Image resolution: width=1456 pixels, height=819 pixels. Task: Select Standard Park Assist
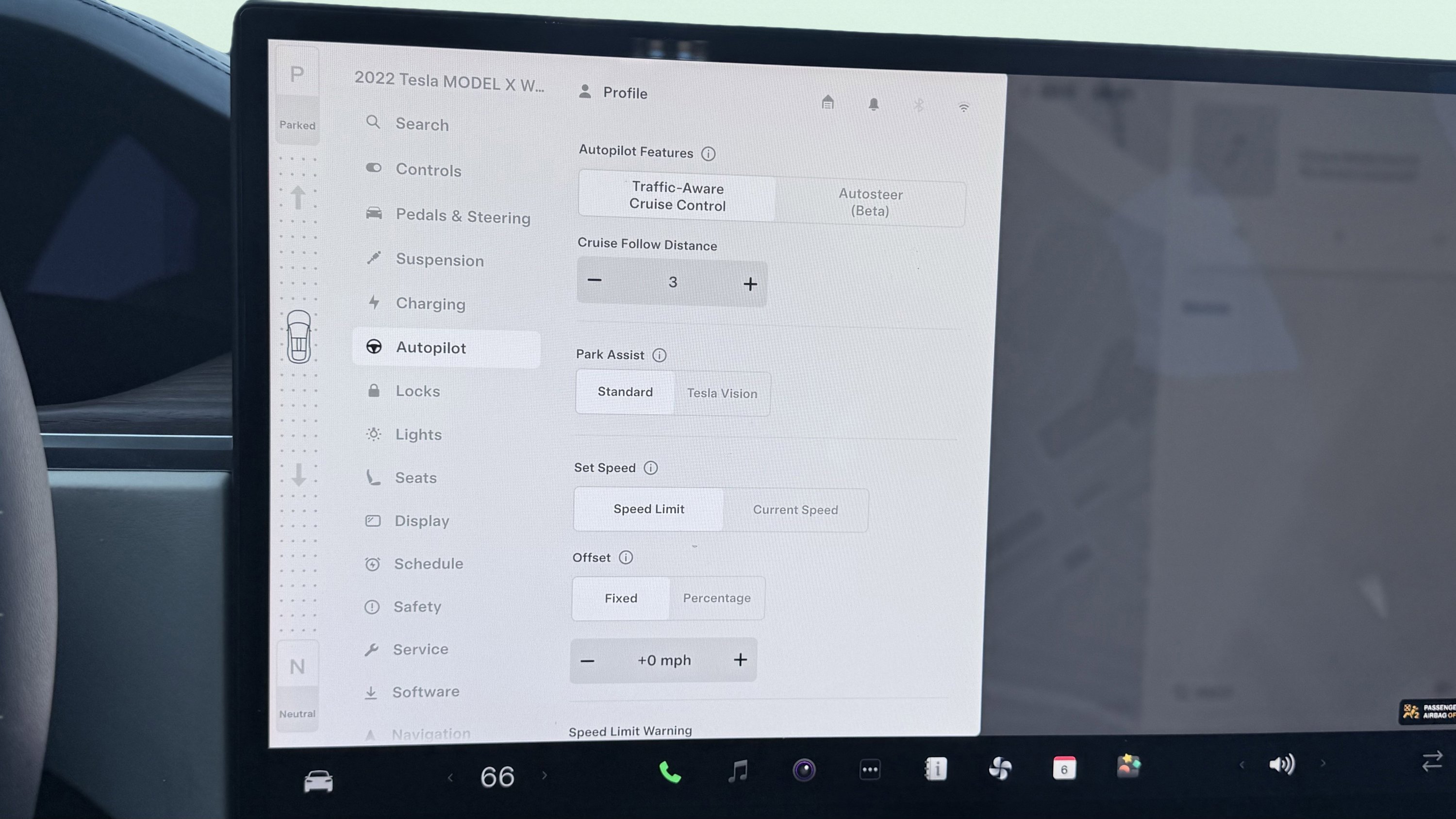coord(625,392)
